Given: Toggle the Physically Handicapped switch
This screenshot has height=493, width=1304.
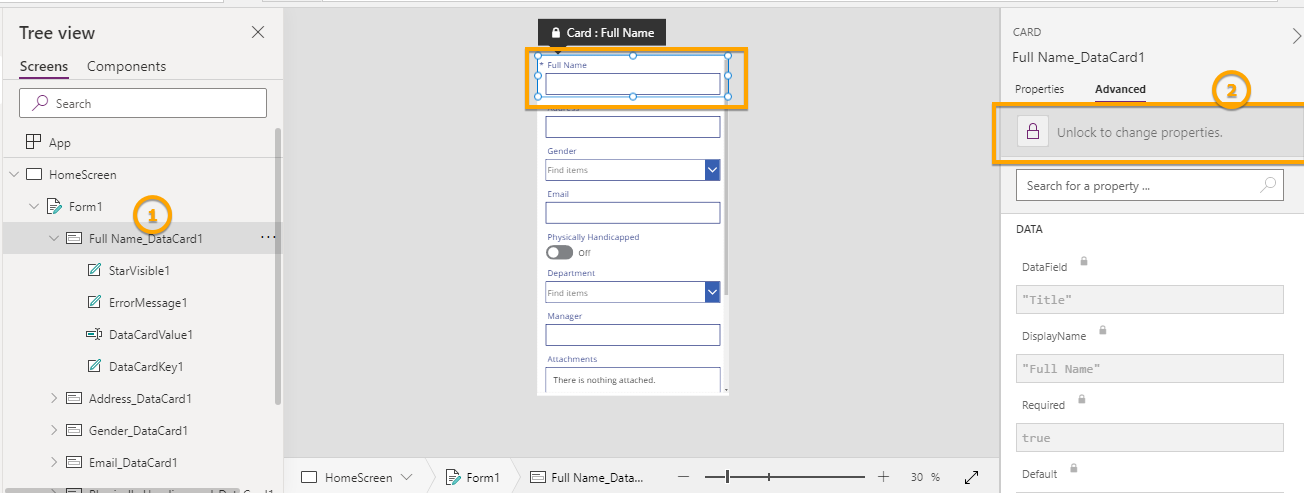Looking at the screenshot, I should (560, 253).
